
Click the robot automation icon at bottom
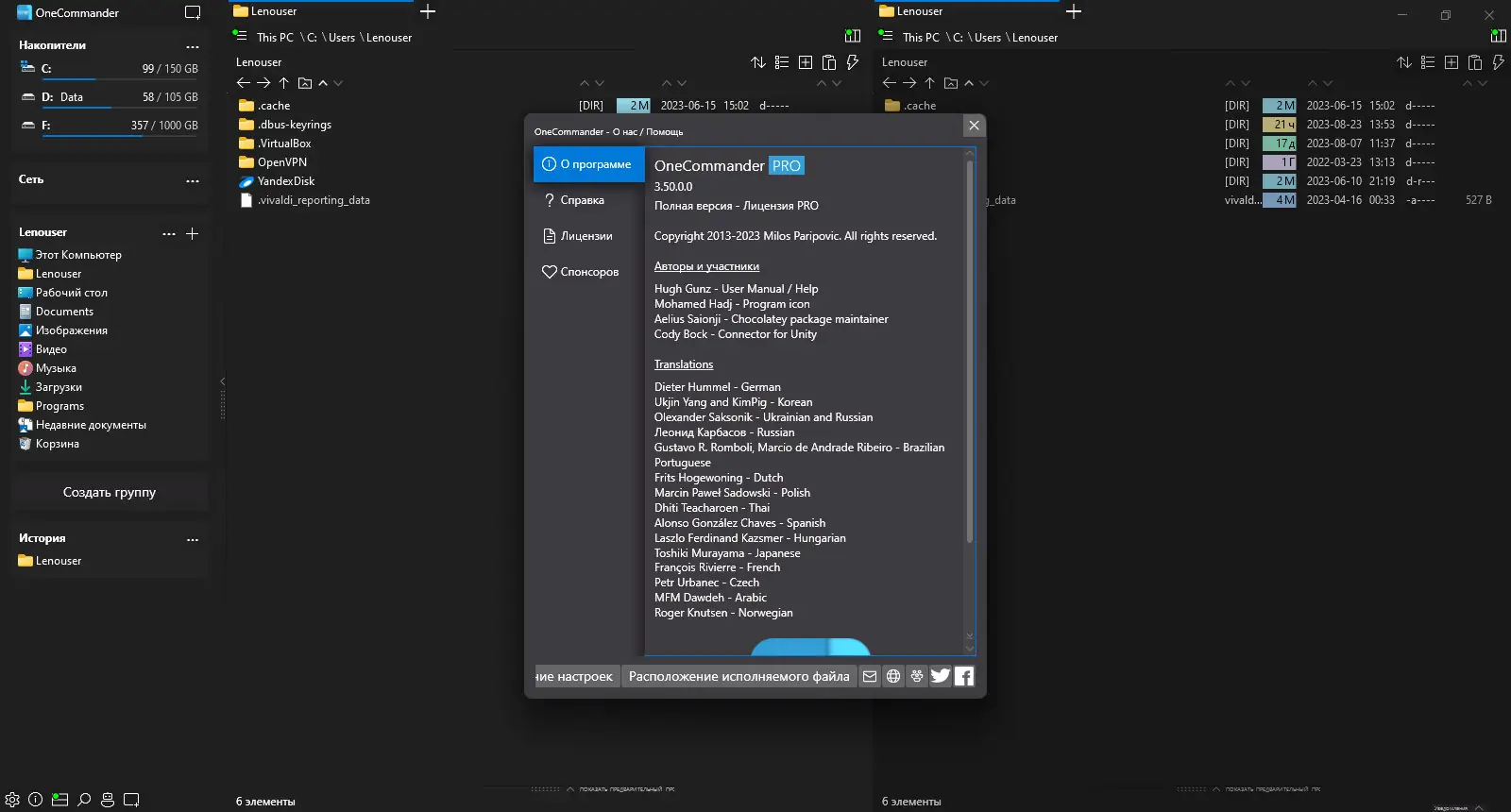coord(108,800)
